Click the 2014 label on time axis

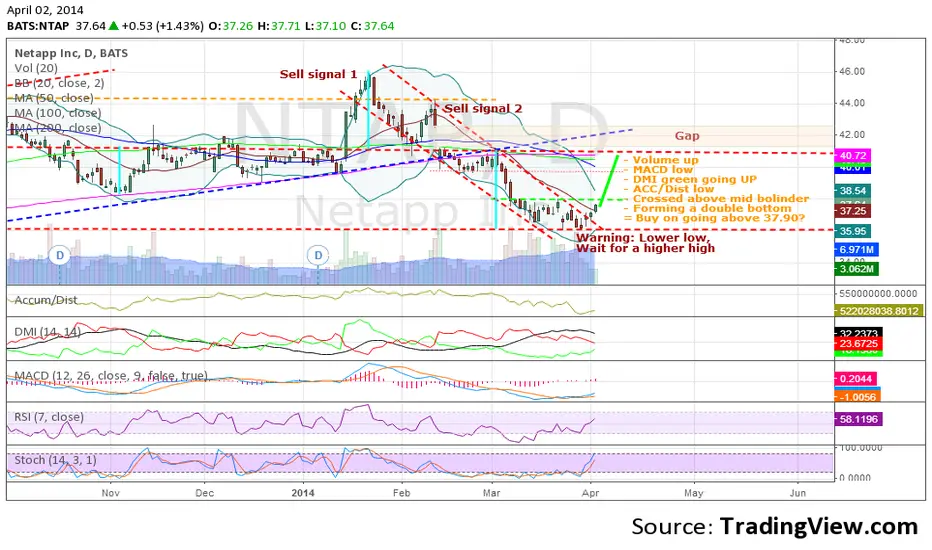[303, 493]
